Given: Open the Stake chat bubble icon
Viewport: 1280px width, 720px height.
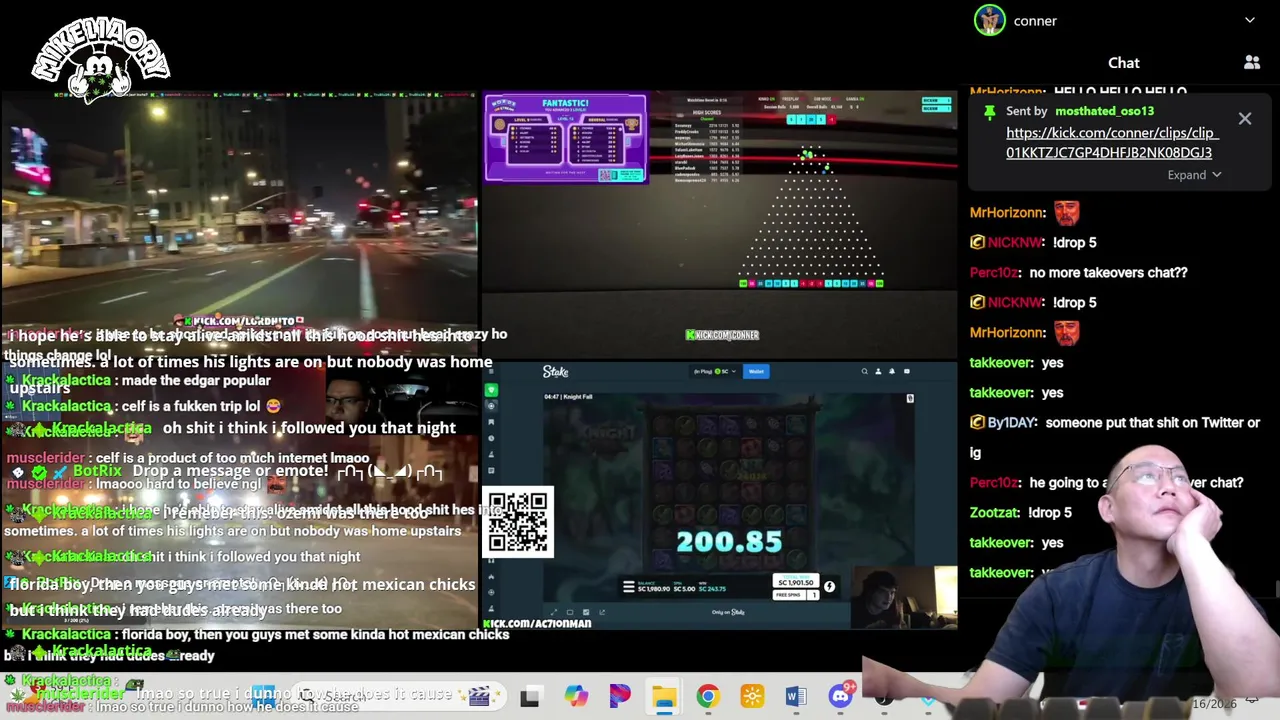Looking at the screenshot, I should click(907, 372).
